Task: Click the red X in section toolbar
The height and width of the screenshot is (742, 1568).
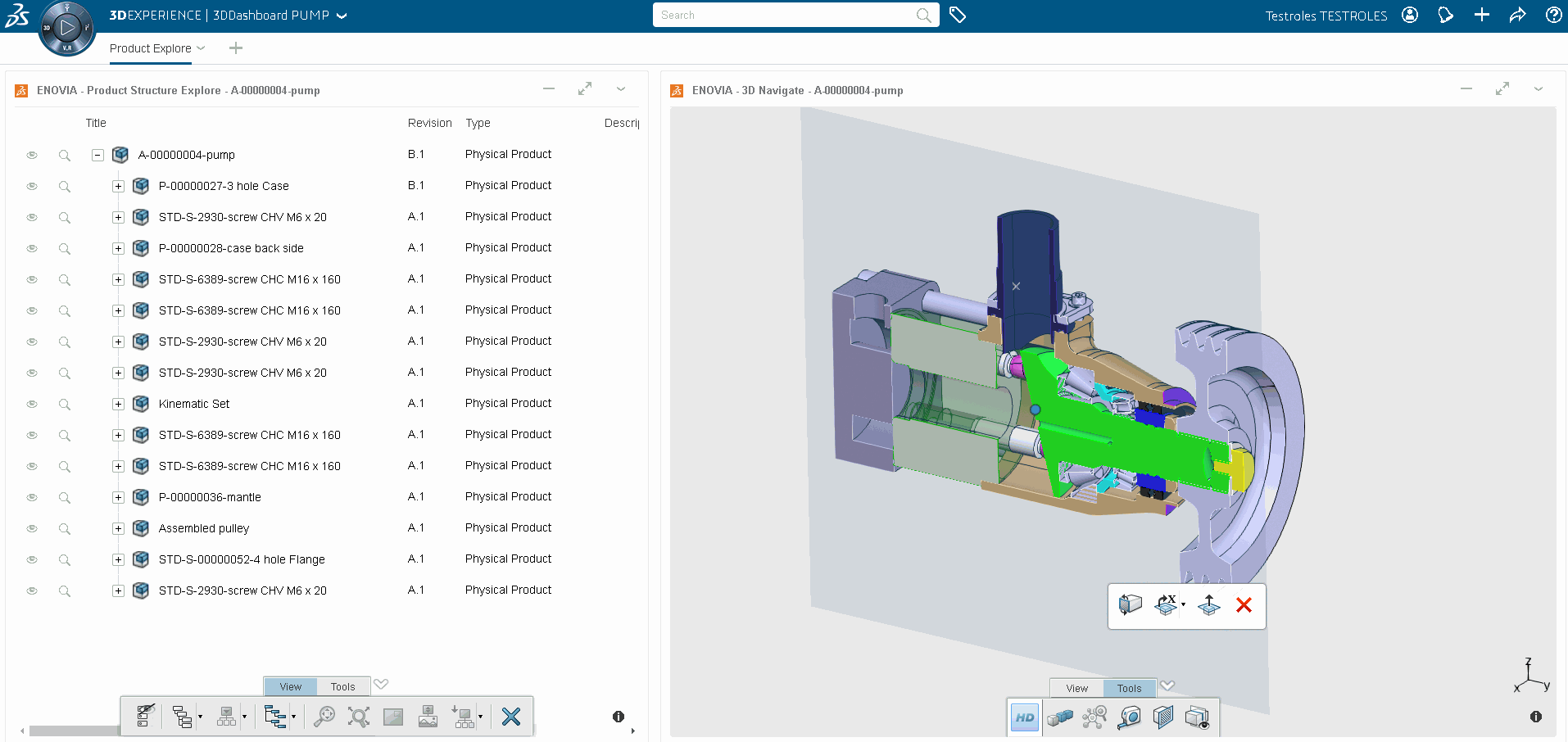Action: 1244,605
